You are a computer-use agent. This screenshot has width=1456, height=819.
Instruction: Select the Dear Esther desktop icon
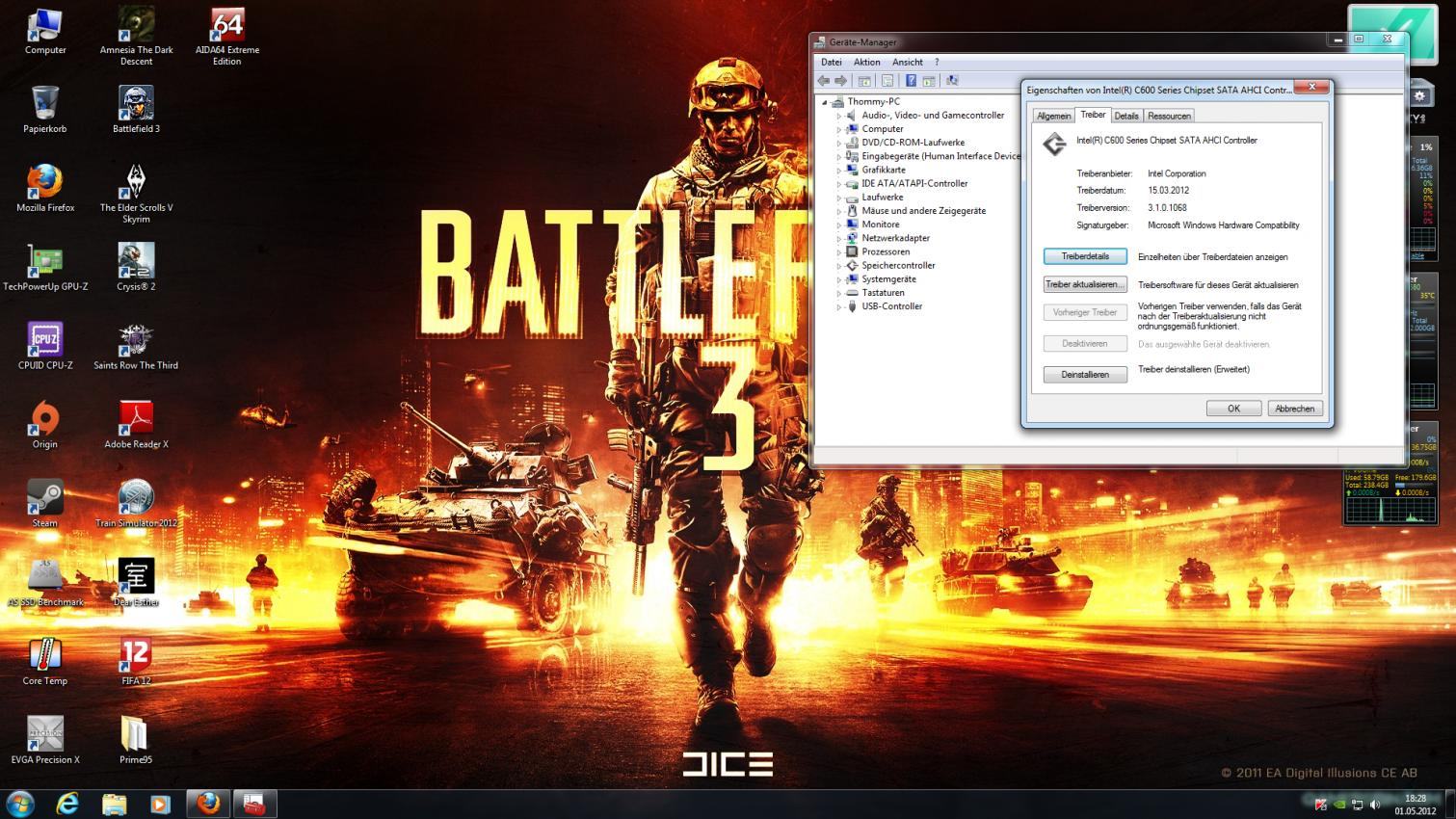pos(136,583)
